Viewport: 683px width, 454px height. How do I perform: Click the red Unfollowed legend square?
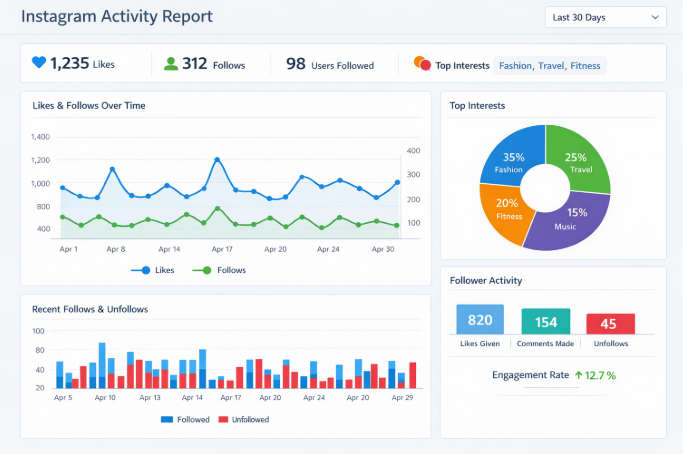click(224, 419)
